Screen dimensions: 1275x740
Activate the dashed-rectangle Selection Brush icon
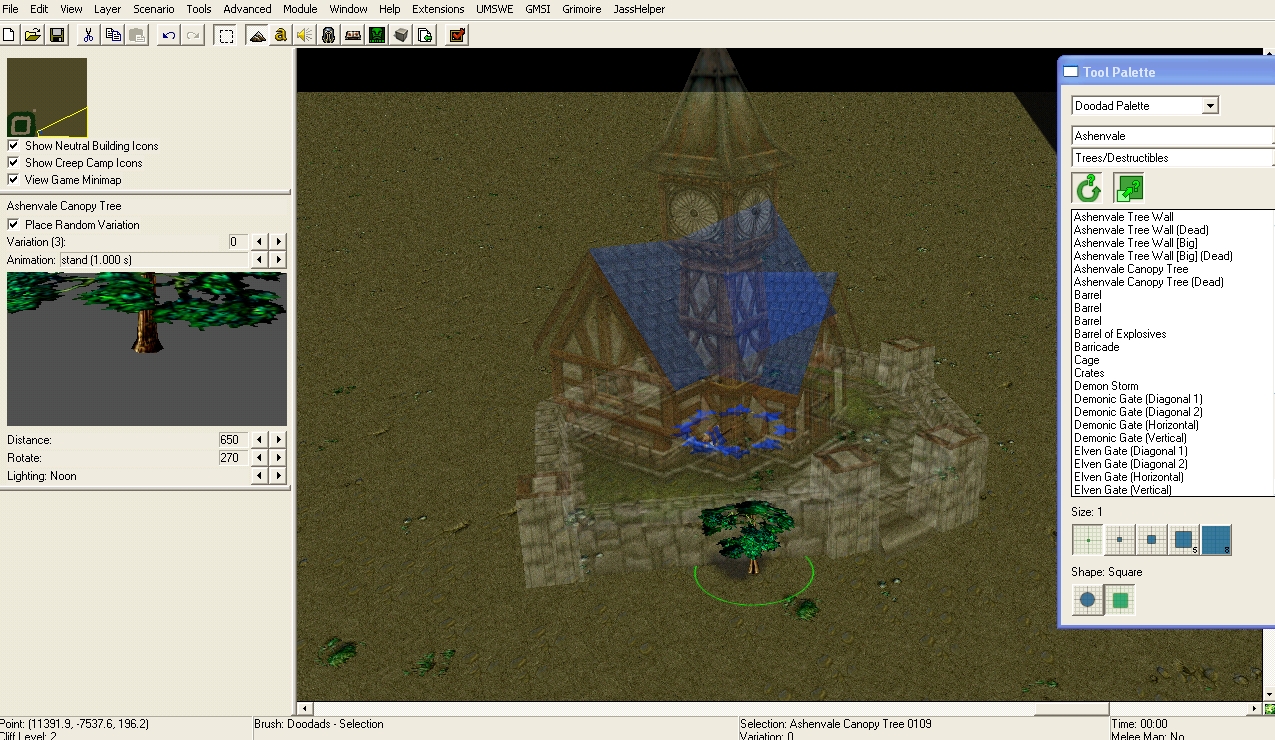tap(227, 35)
